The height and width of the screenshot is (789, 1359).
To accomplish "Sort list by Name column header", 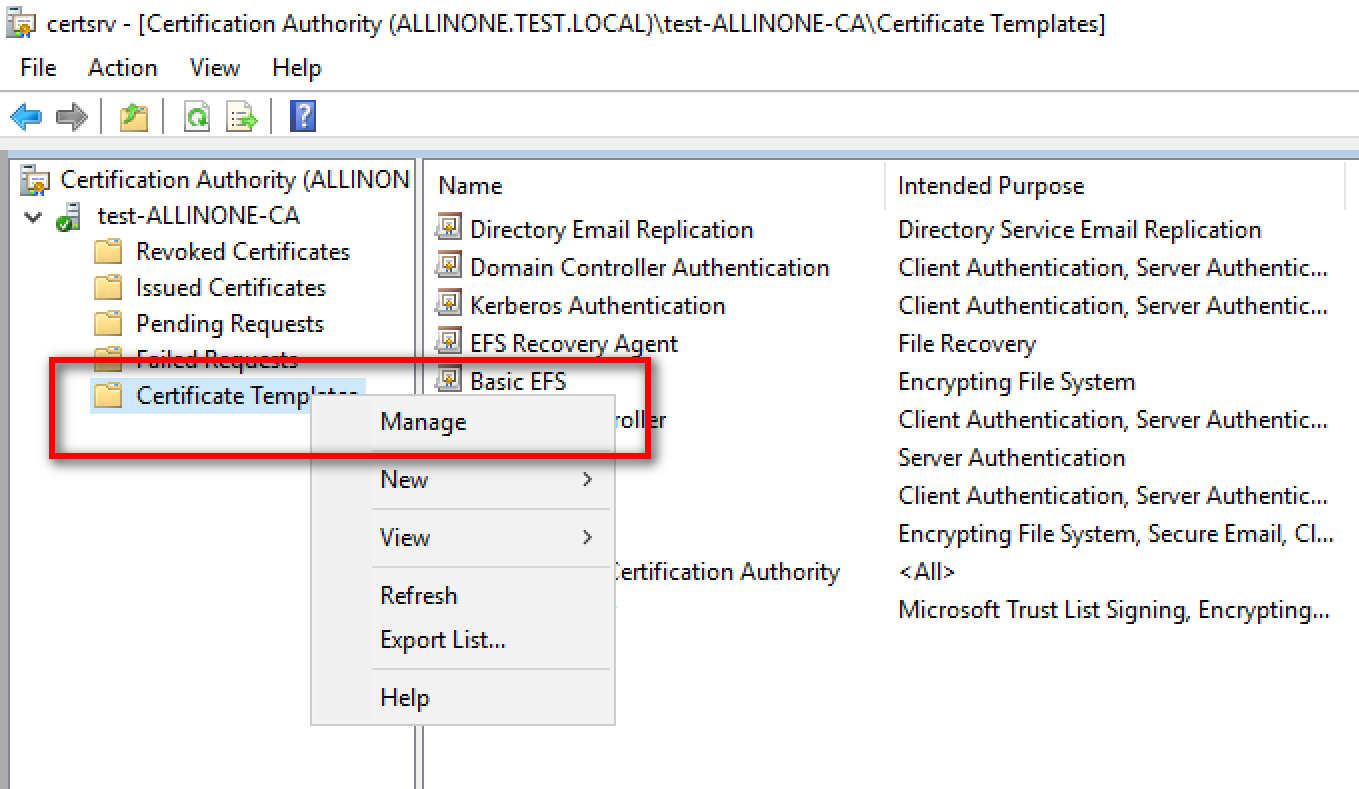I will (470, 186).
